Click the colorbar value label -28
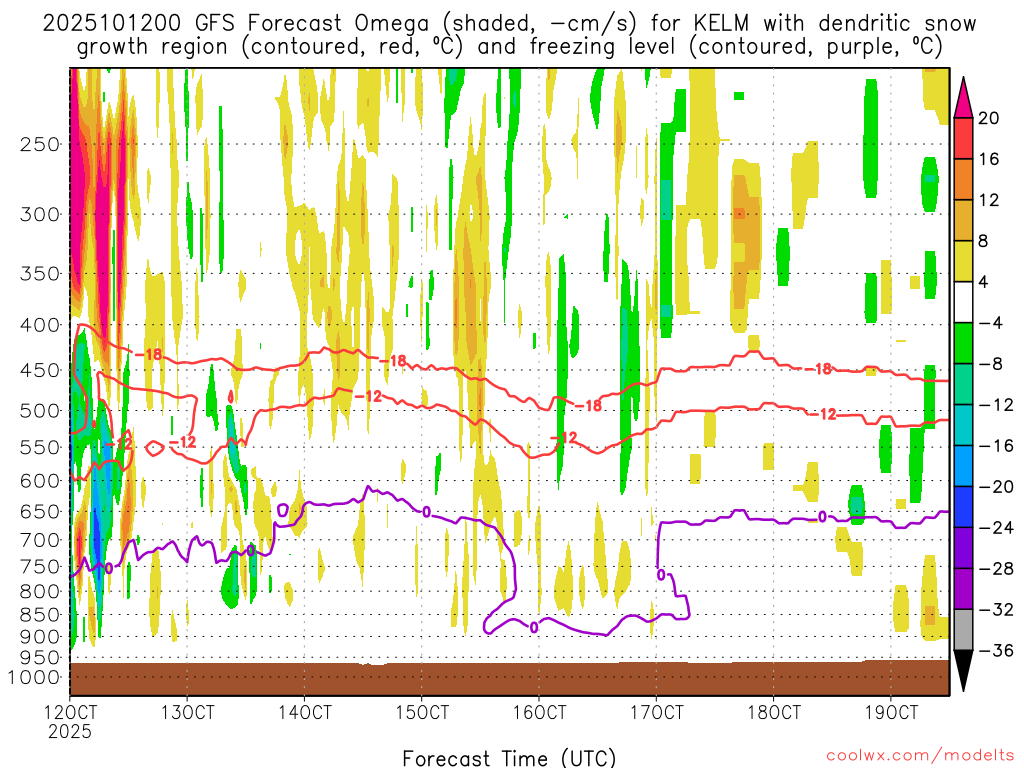 pyautogui.click(x=996, y=569)
